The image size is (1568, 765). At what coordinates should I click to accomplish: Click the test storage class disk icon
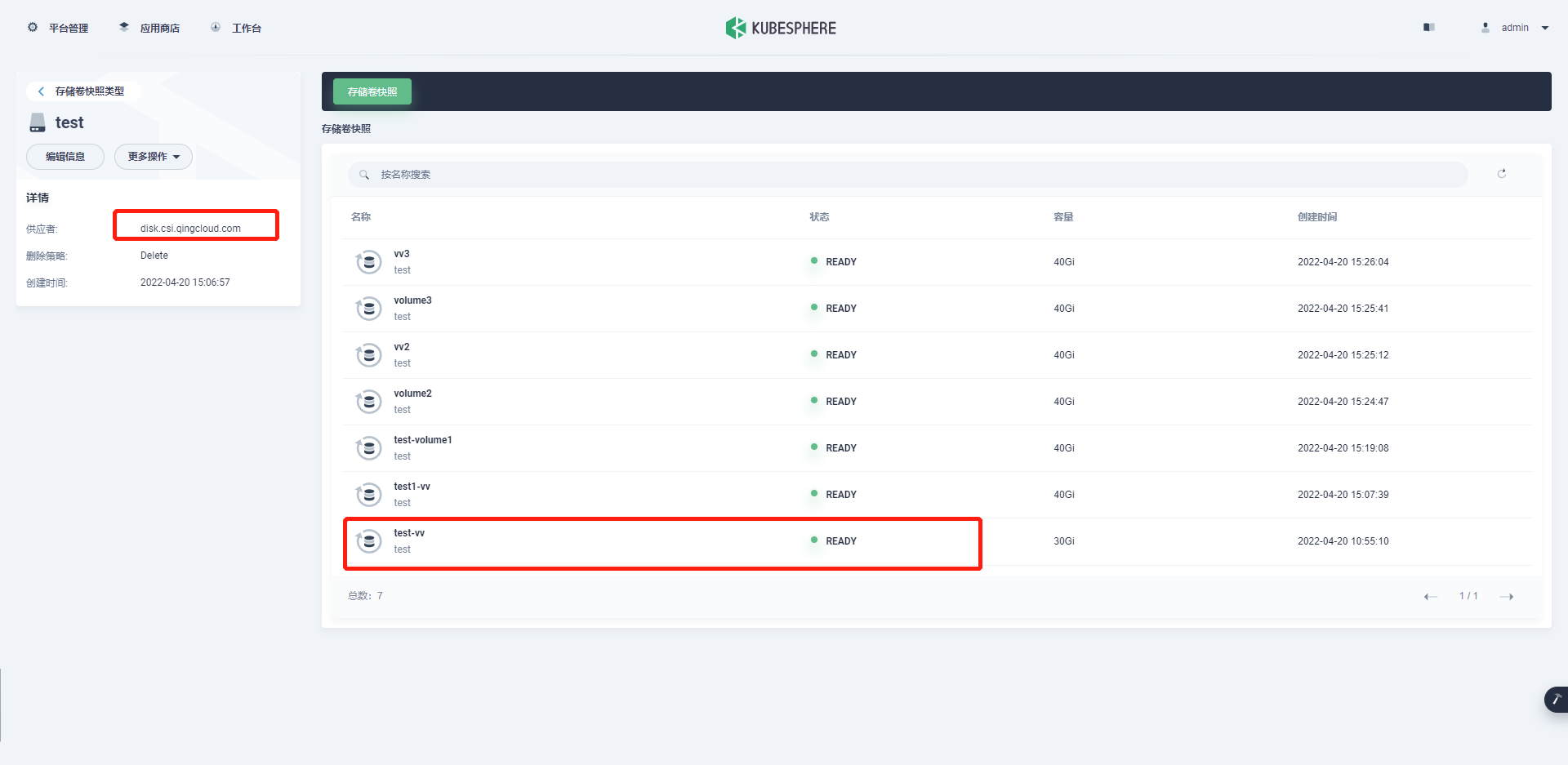(38, 123)
